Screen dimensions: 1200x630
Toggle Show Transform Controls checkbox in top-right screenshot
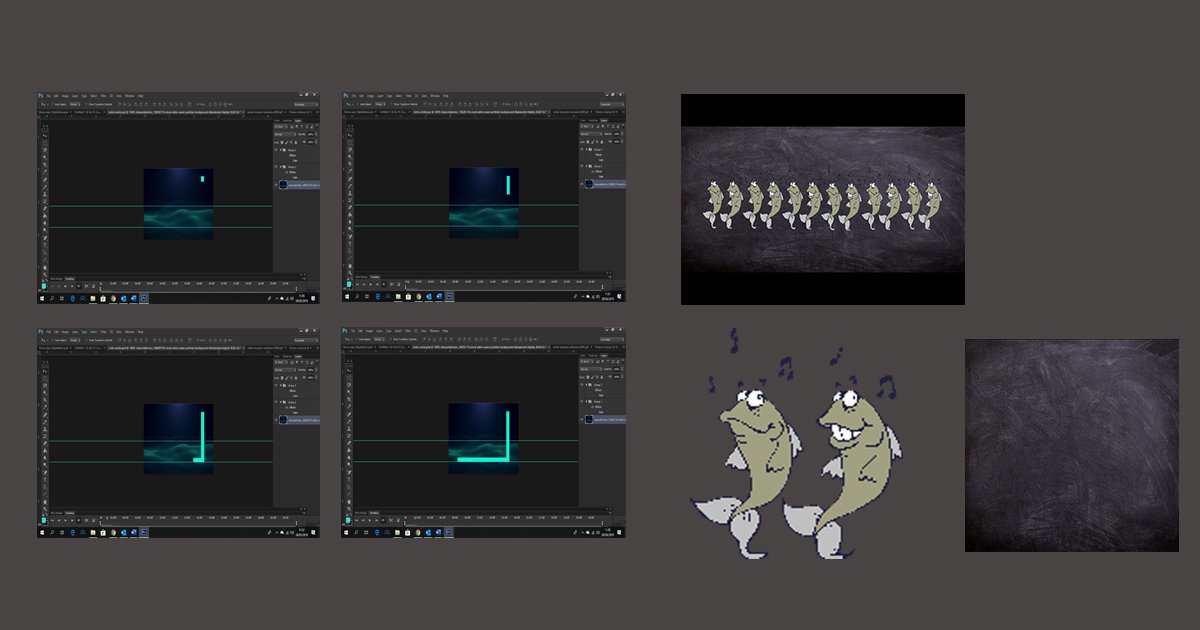coord(391,104)
